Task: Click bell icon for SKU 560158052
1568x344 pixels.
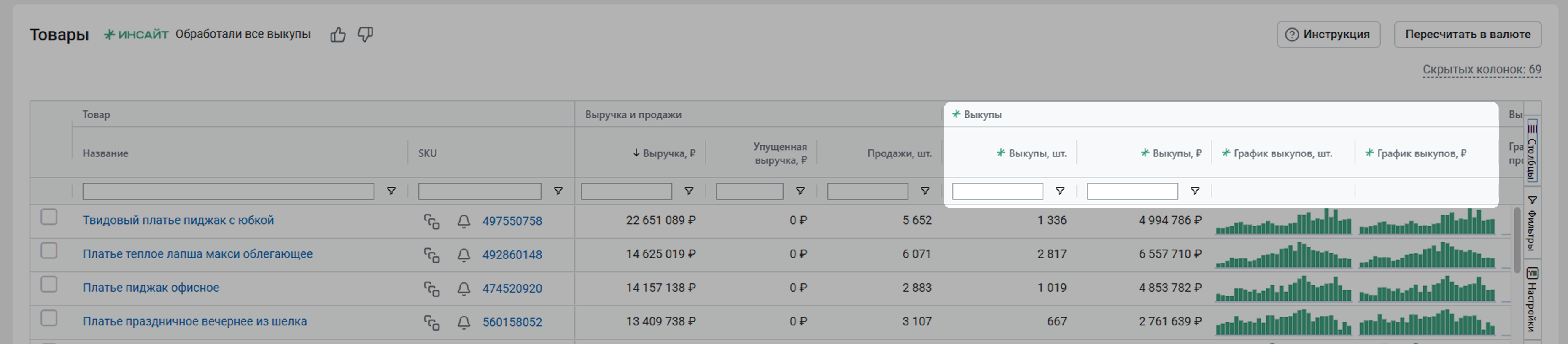Action: [x=463, y=322]
